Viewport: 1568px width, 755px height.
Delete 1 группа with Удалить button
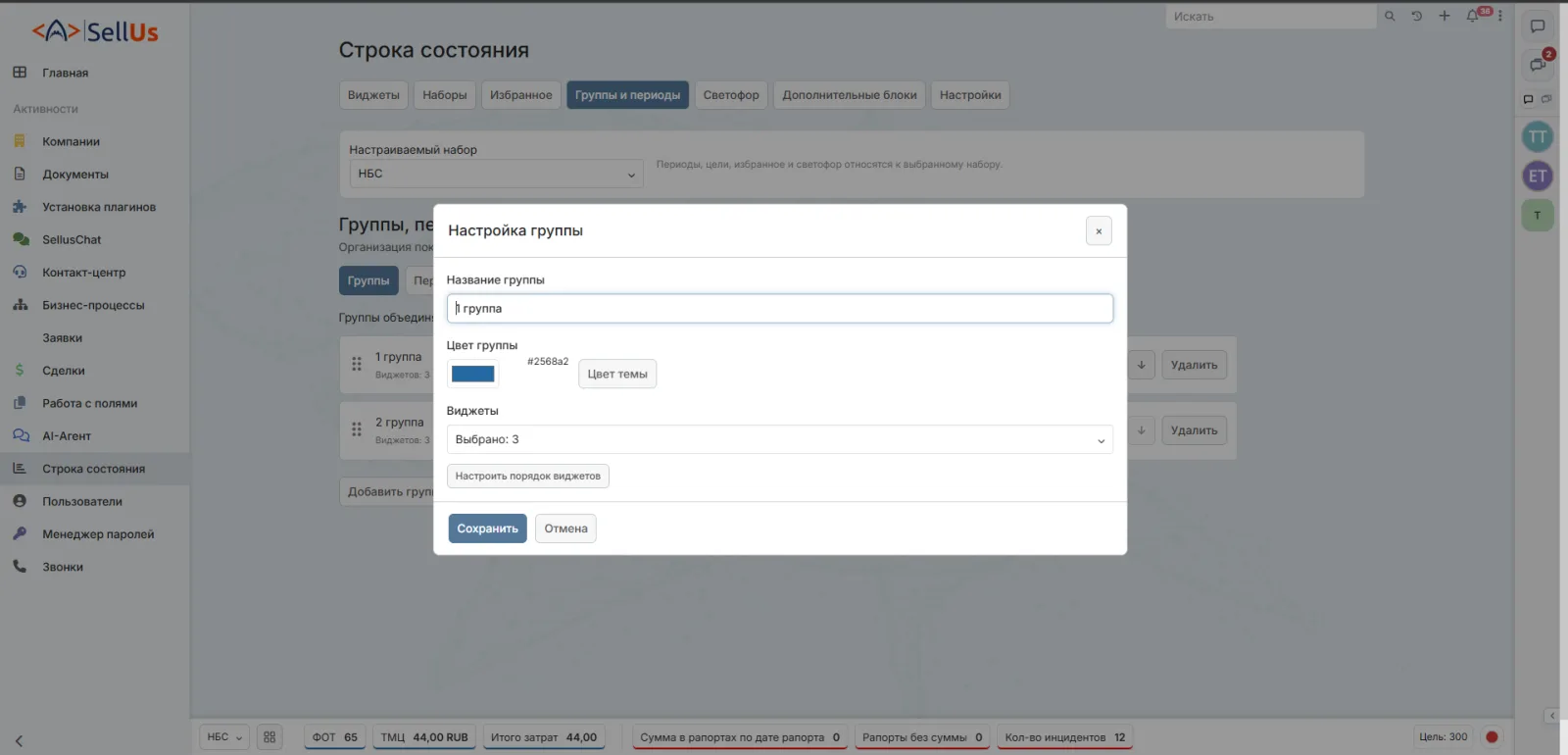1195,365
